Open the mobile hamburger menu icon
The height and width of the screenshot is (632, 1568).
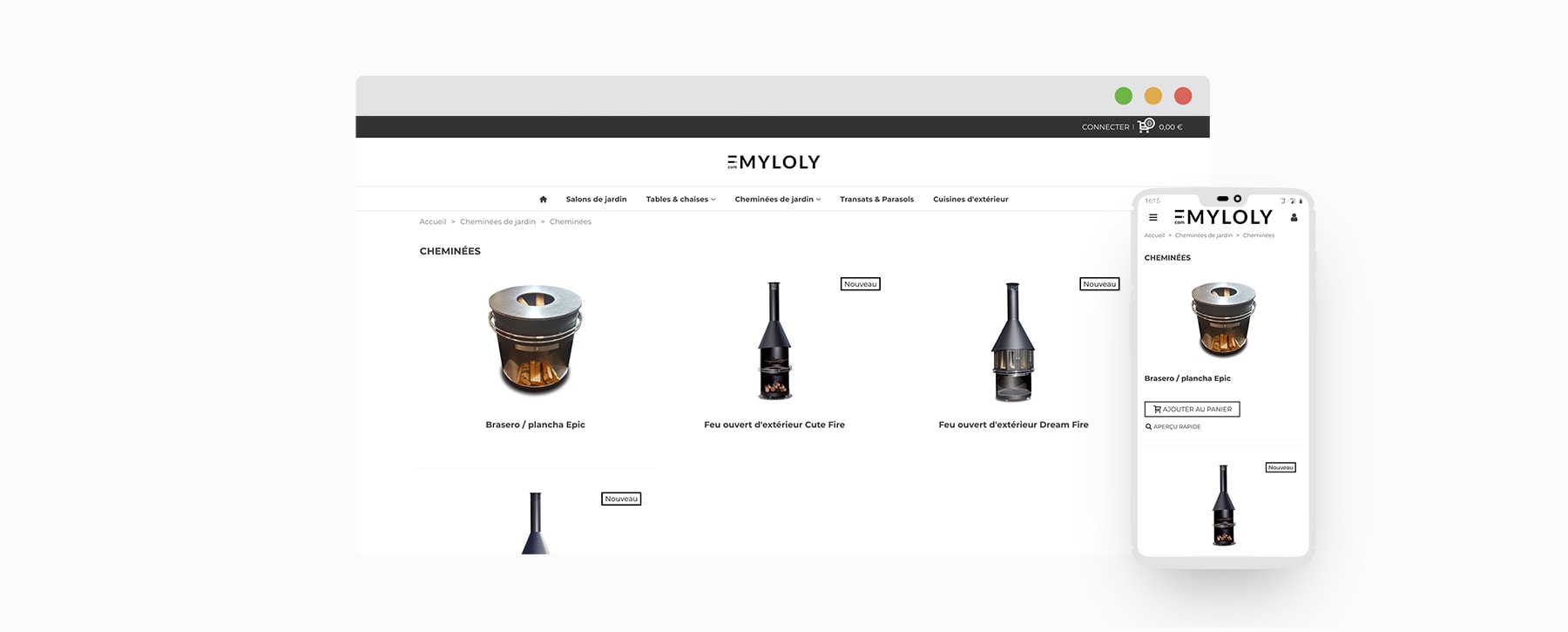[1153, 218]
